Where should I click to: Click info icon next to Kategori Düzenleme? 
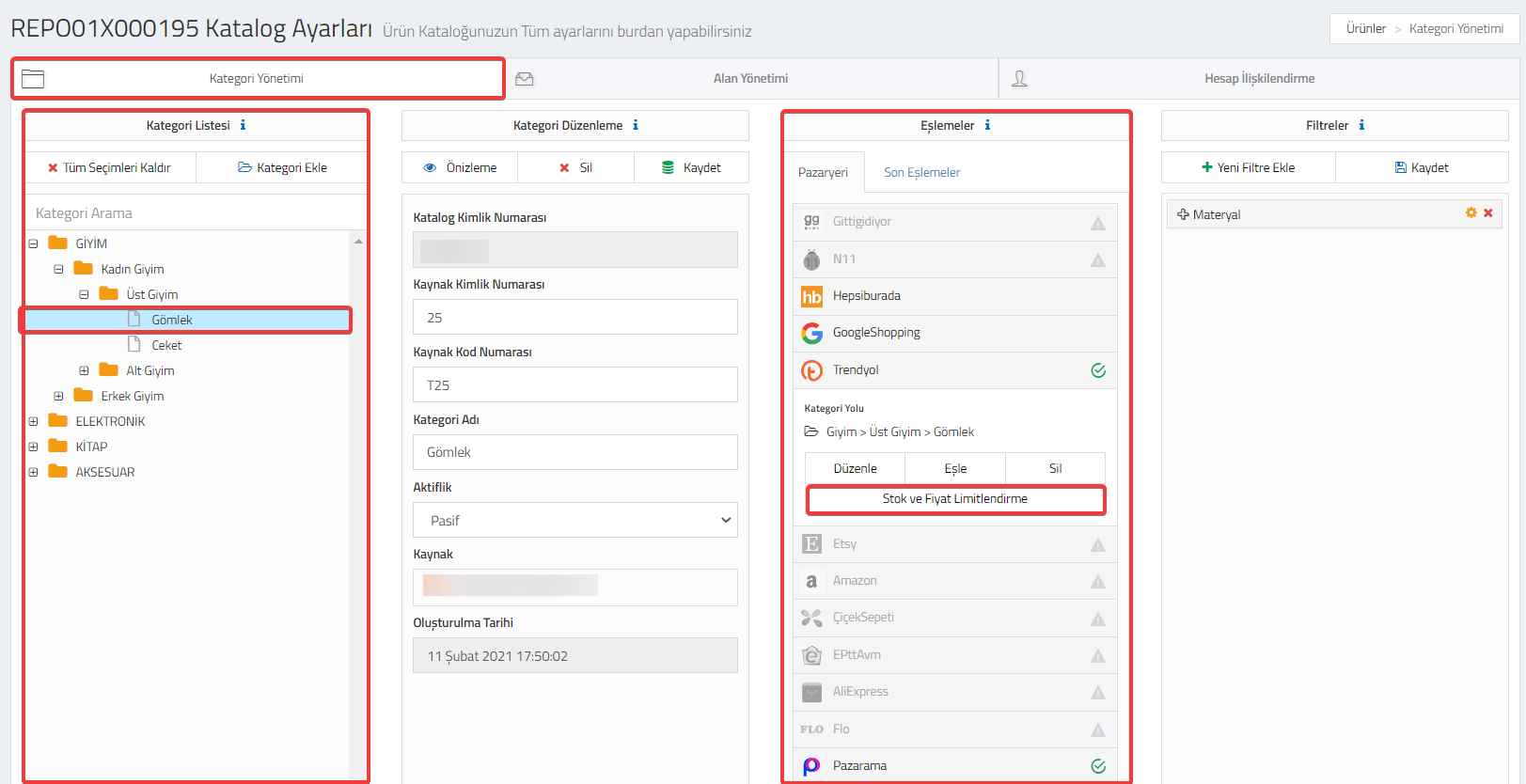[x=636, y=125]
